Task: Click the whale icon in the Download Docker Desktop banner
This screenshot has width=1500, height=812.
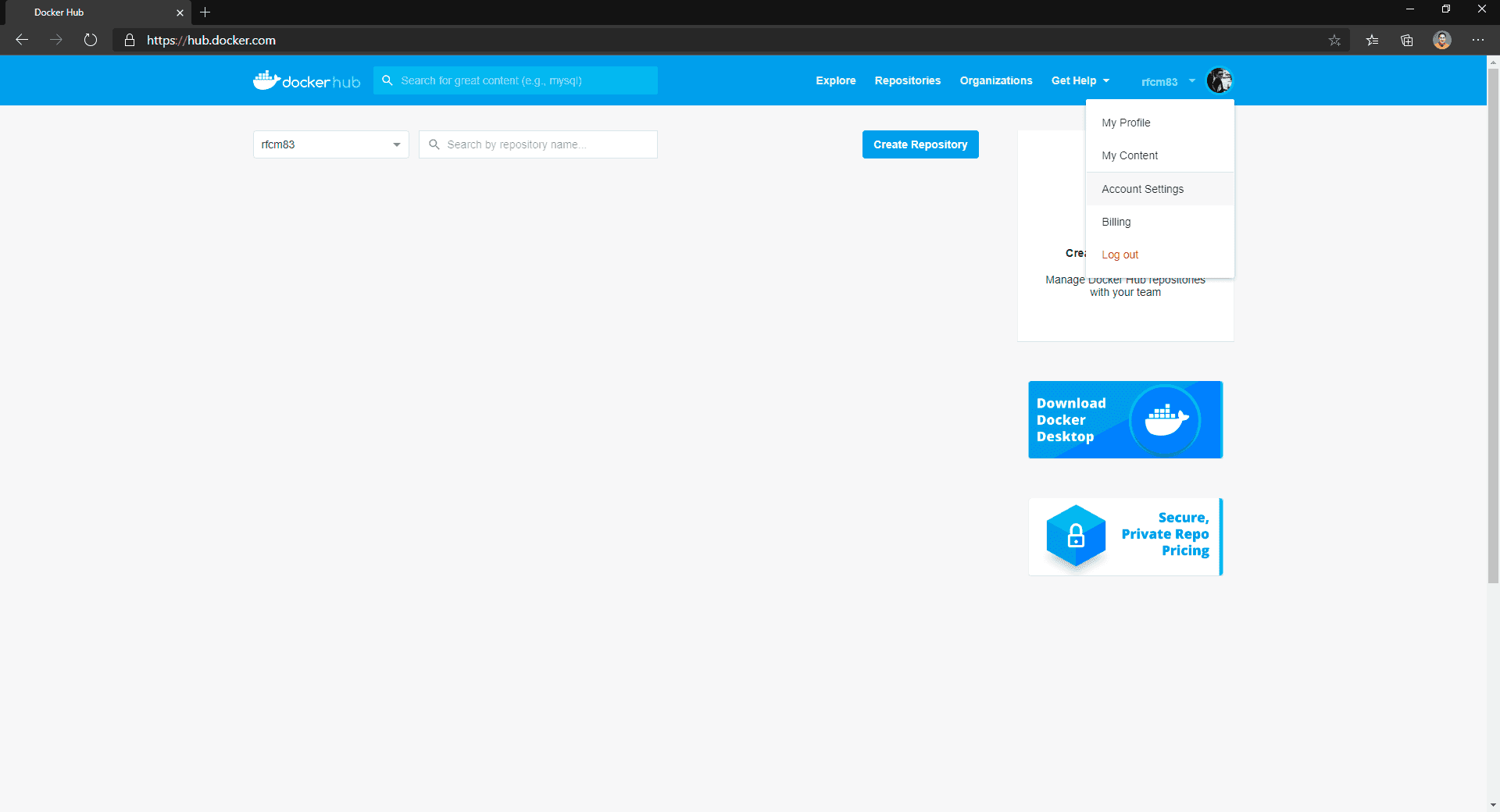Action: tap(1166, 420)
